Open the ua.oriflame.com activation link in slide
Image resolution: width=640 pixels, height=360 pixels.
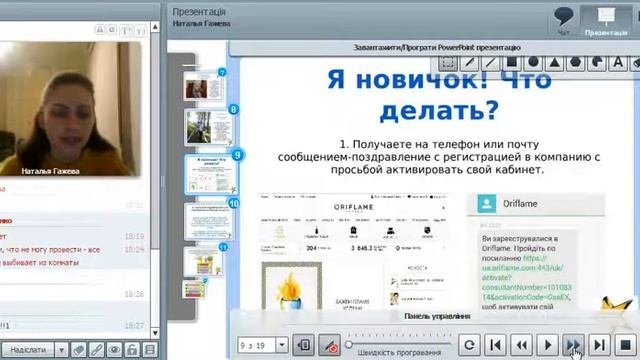click(527, 278)
